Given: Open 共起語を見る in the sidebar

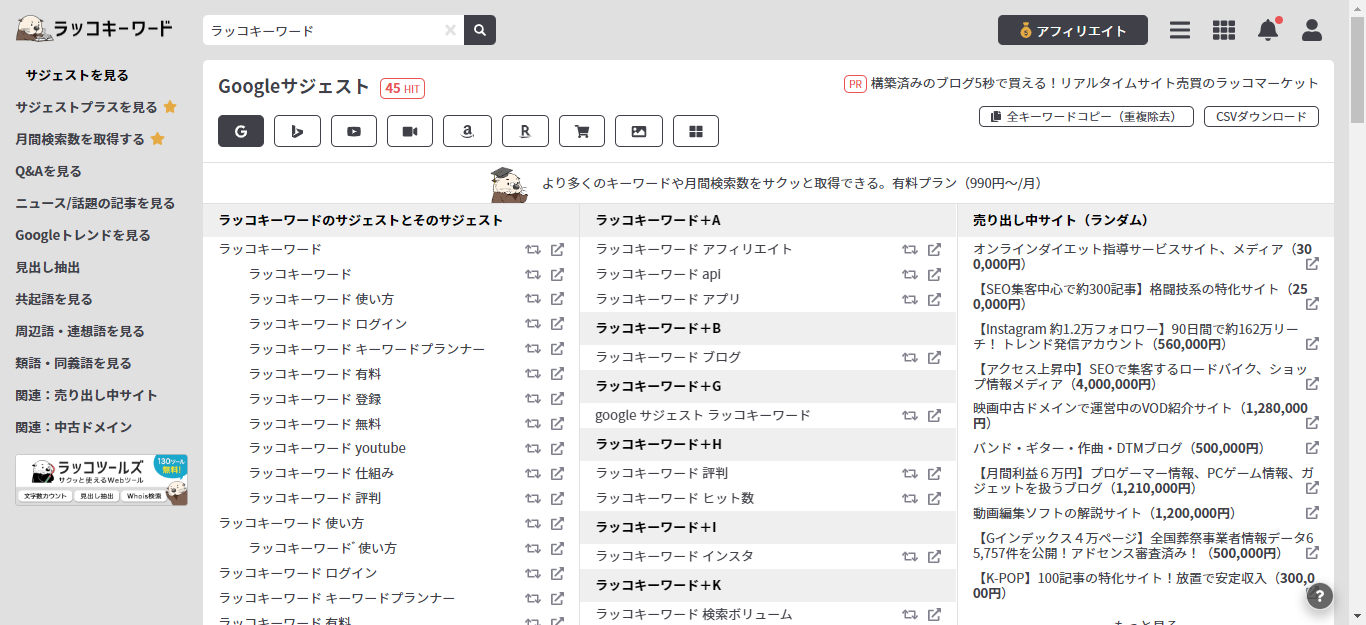Looking at the screenshot, I should pos(54,299).
